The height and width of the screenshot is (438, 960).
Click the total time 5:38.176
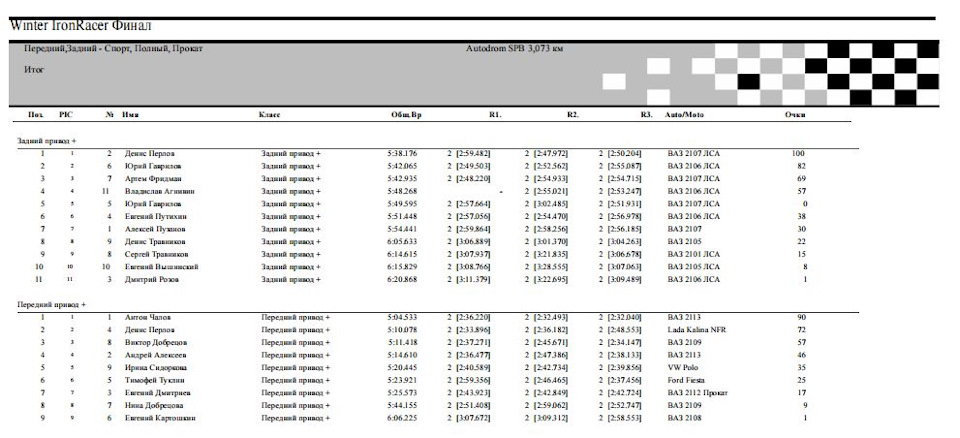(402, 154)
